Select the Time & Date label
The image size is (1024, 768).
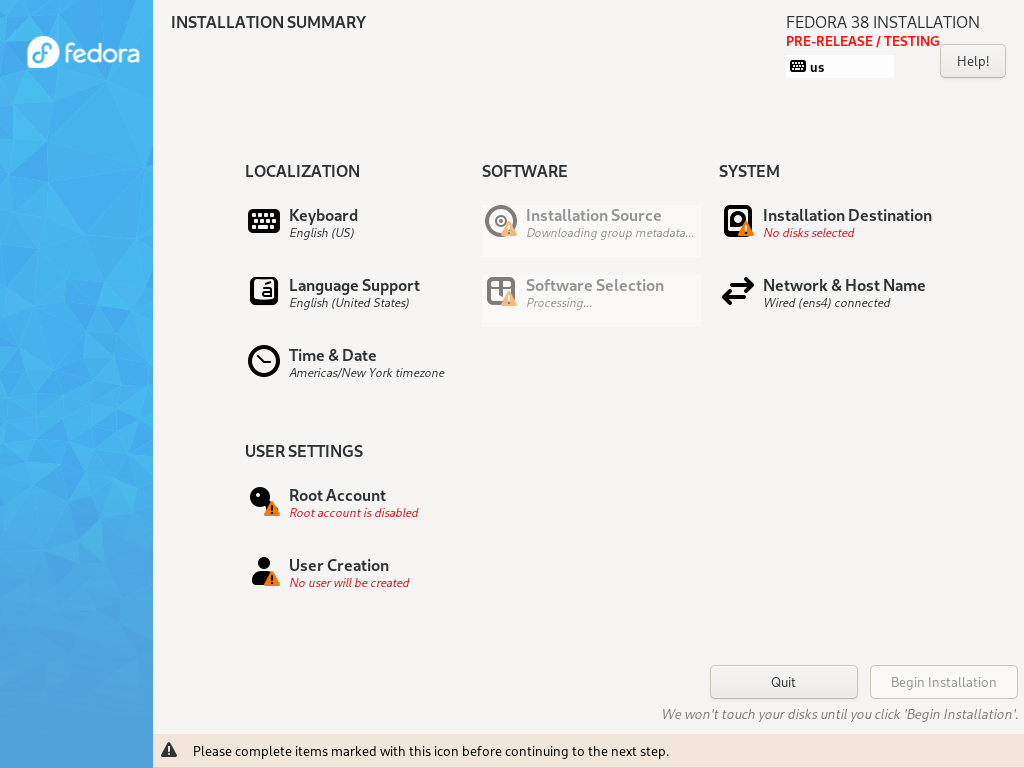pos(333,355)
